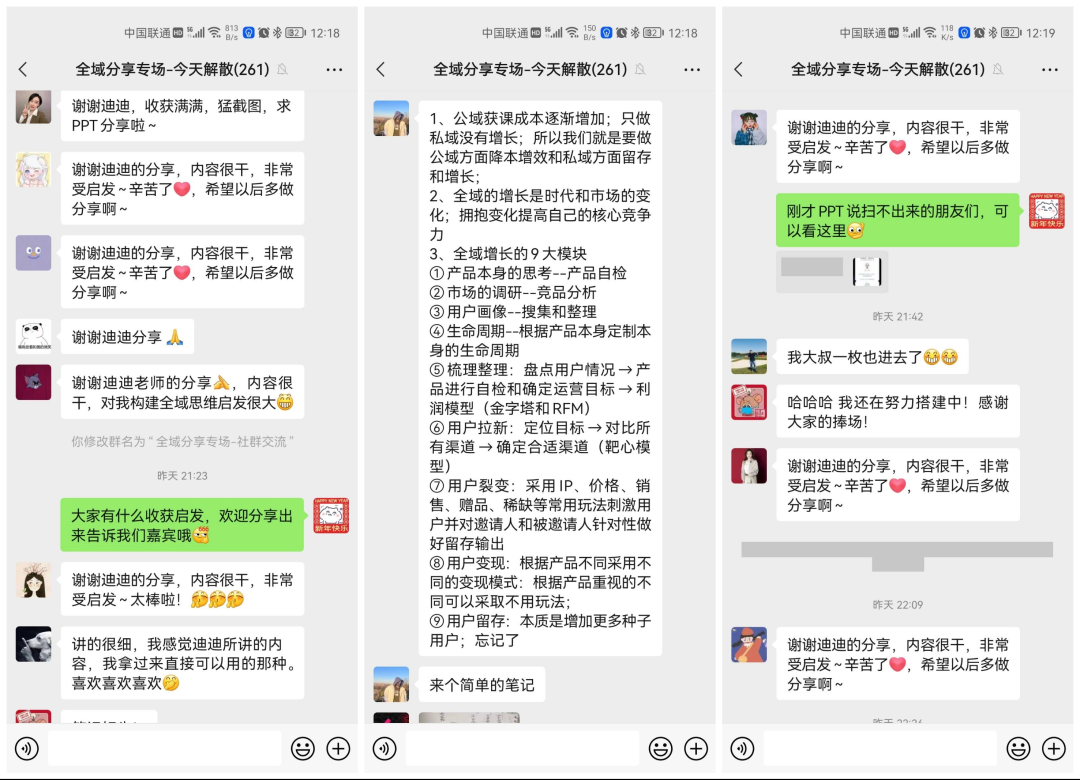Tap dog avatar beside '讲的很细' message
1080x780 pixels.
coord(33,644)
